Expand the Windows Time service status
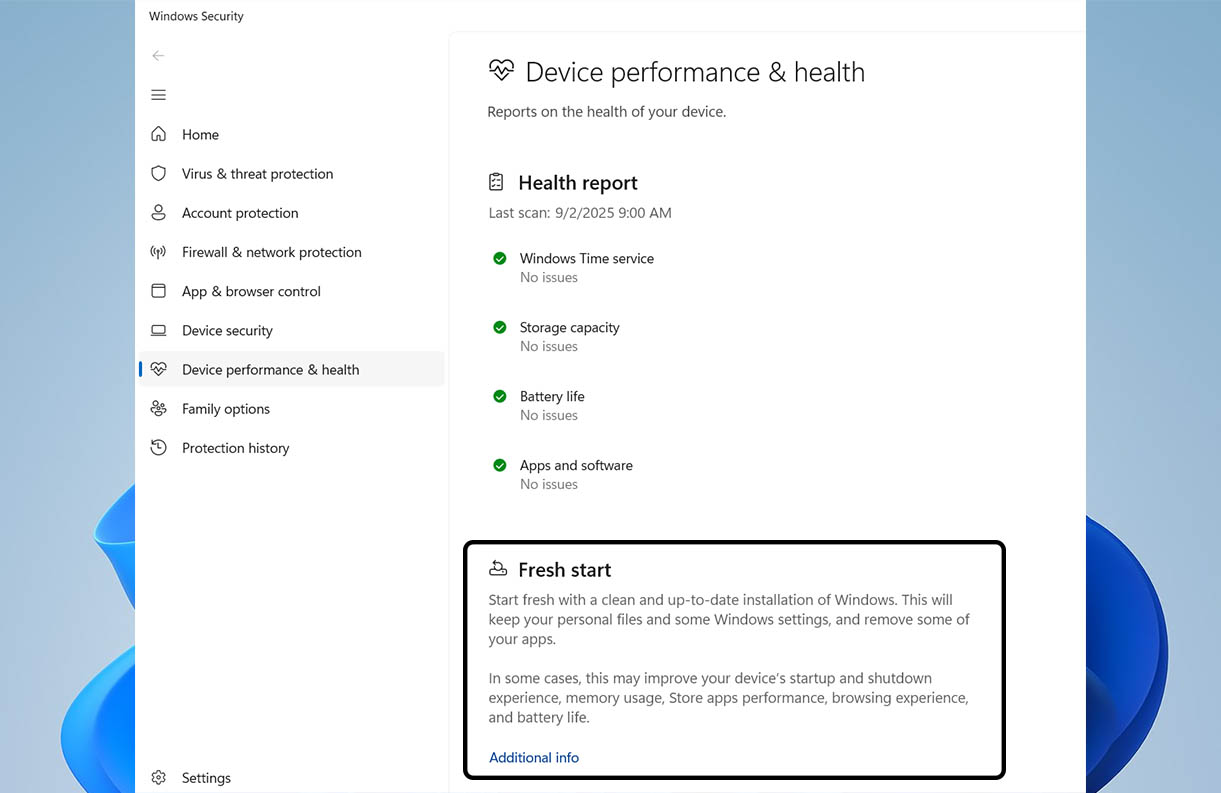The height and width of the screenshot is (793, 1221). [586, 258]
